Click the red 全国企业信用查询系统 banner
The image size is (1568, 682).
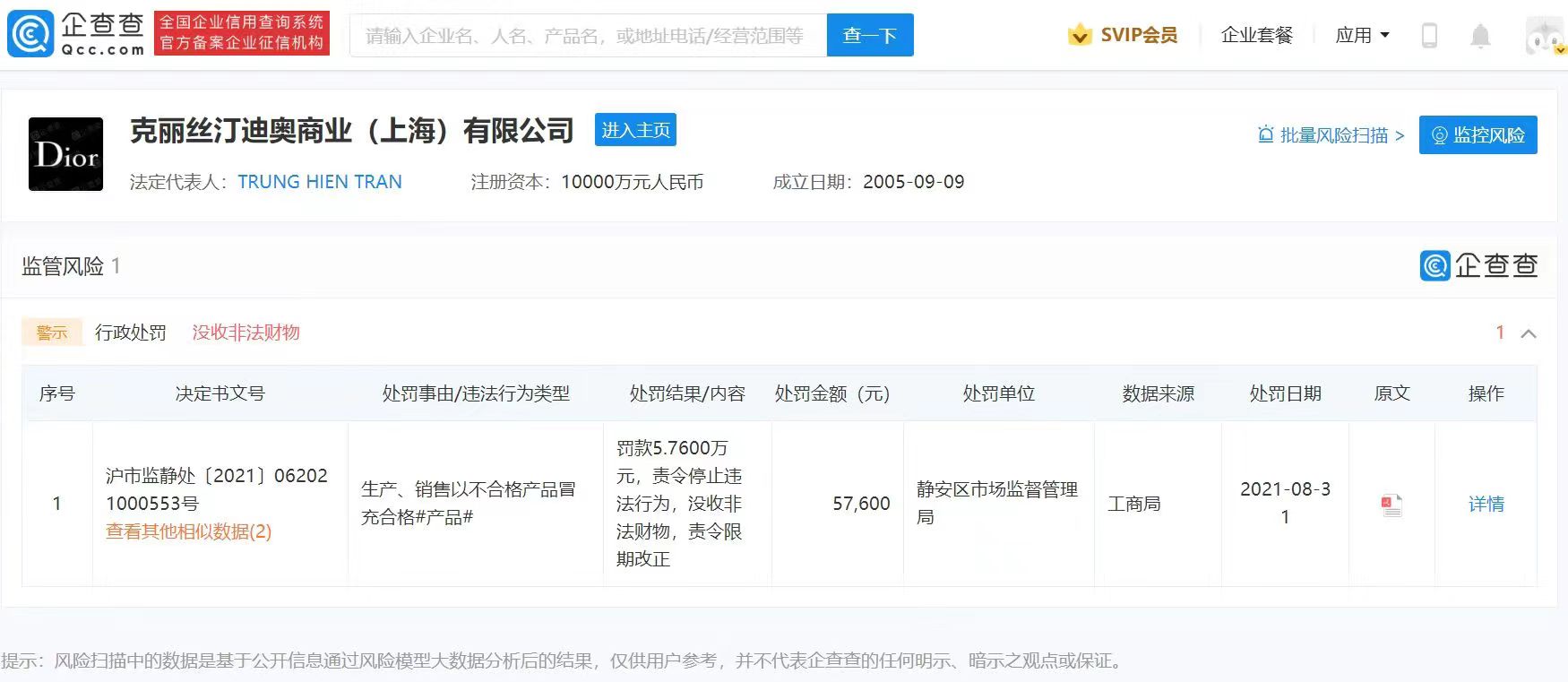242,33
